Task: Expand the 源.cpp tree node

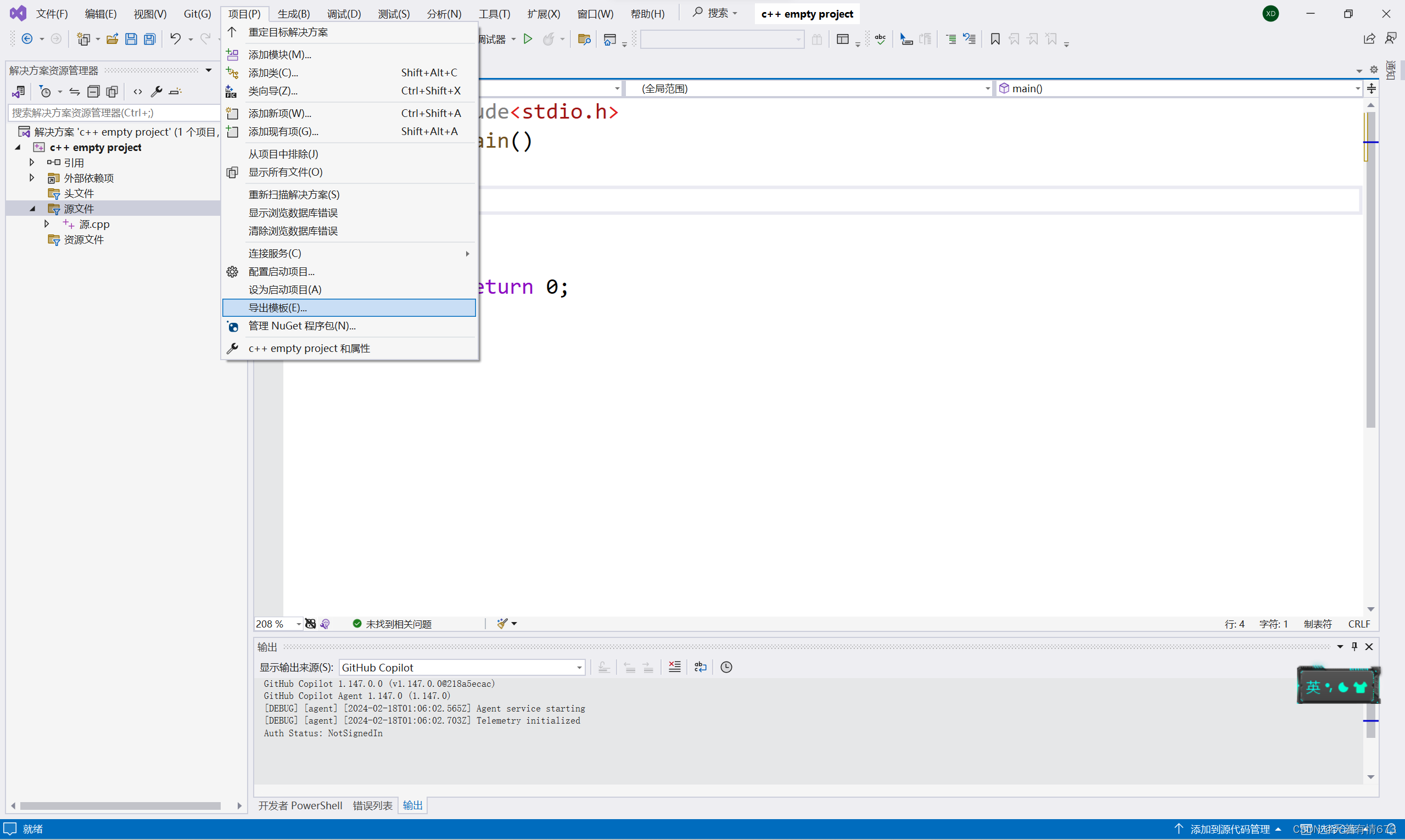Action: pyautogui.click(x=47, y=224)
